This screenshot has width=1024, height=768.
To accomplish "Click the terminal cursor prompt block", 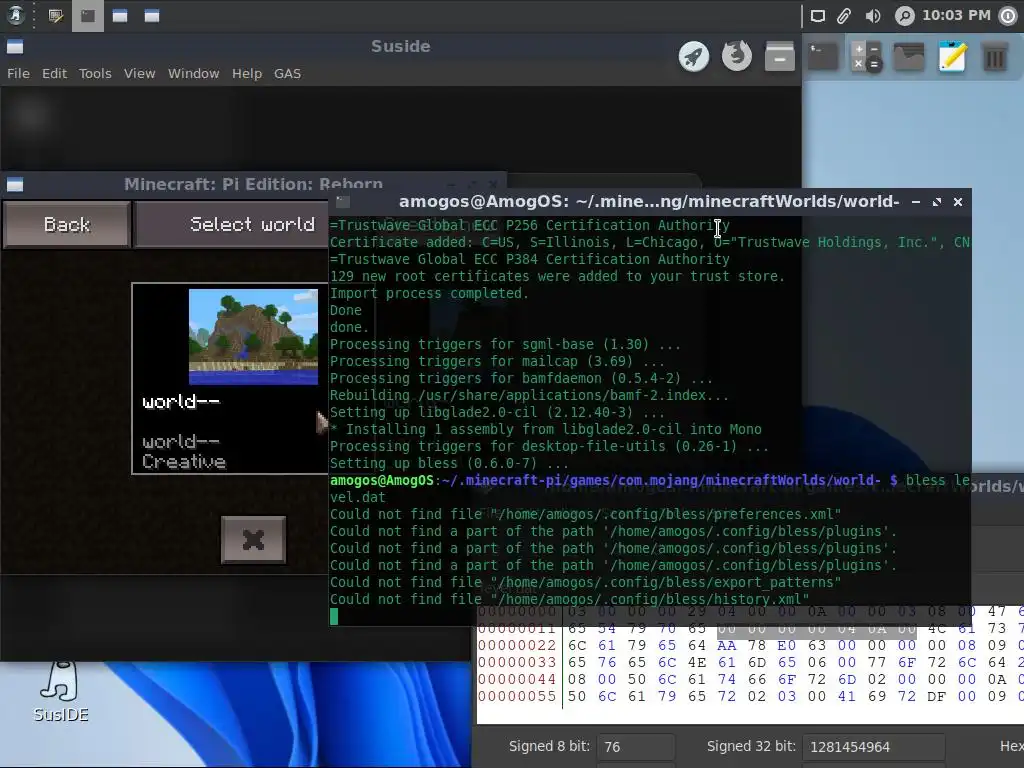I will pyautogui.click(x=334, y=616).
